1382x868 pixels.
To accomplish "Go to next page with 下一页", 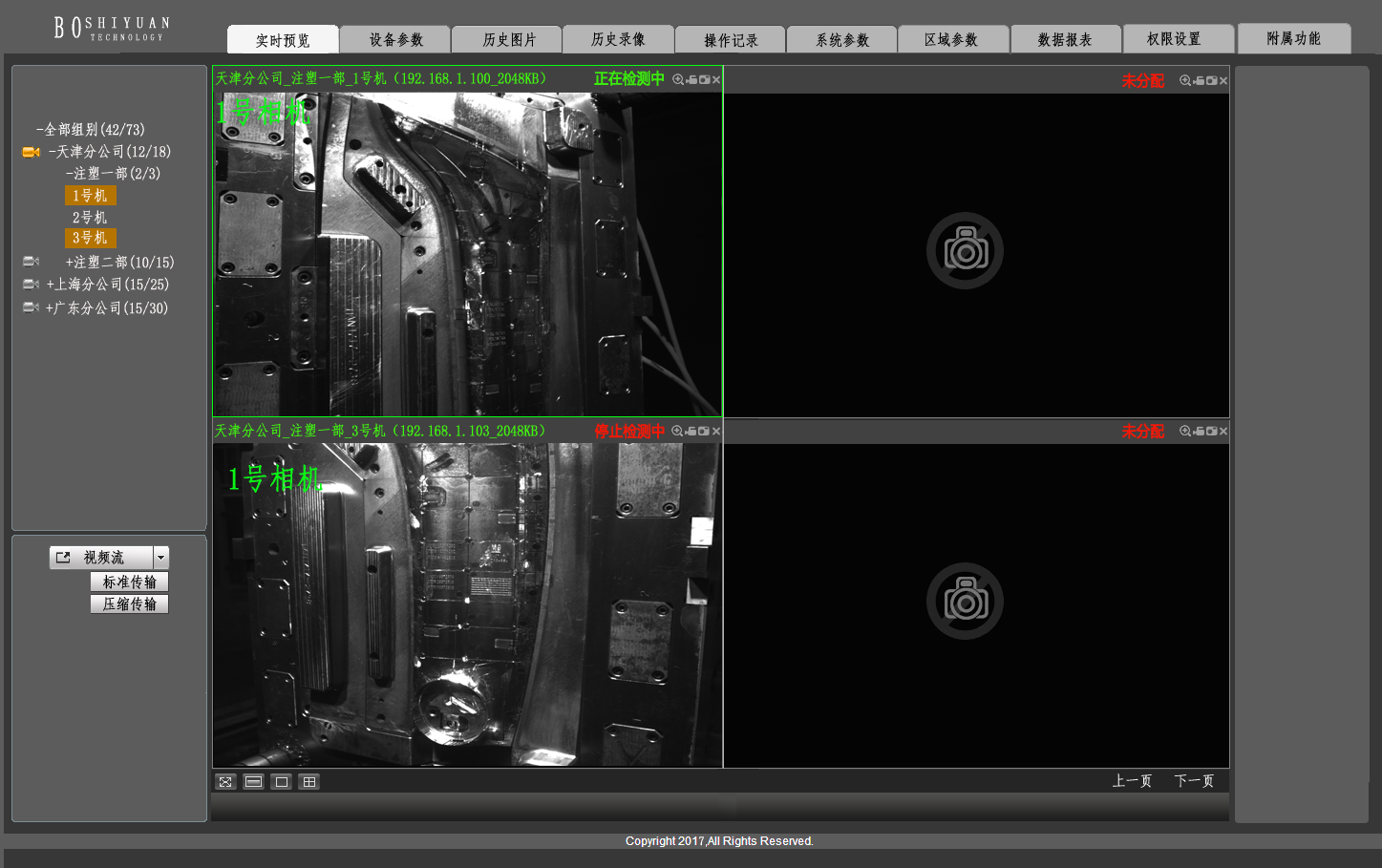I will pos(1194,781).
